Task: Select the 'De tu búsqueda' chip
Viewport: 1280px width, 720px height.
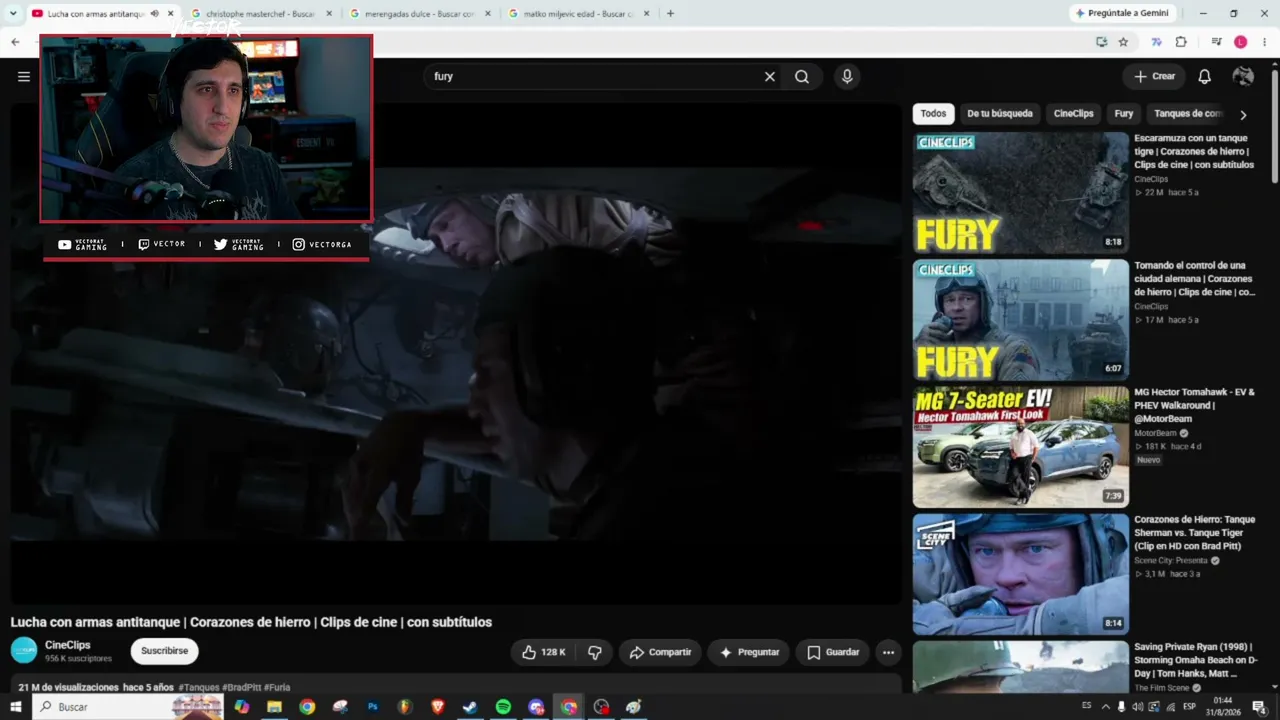Action: [x=1000, y=114]
